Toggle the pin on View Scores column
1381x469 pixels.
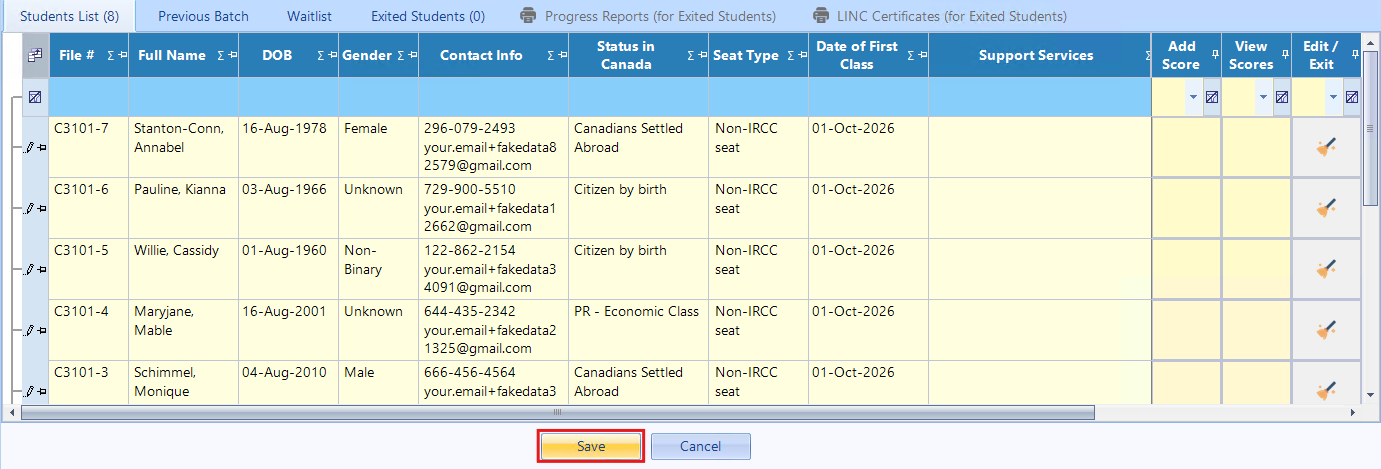pyautogui.click(x=1284, y=54)
